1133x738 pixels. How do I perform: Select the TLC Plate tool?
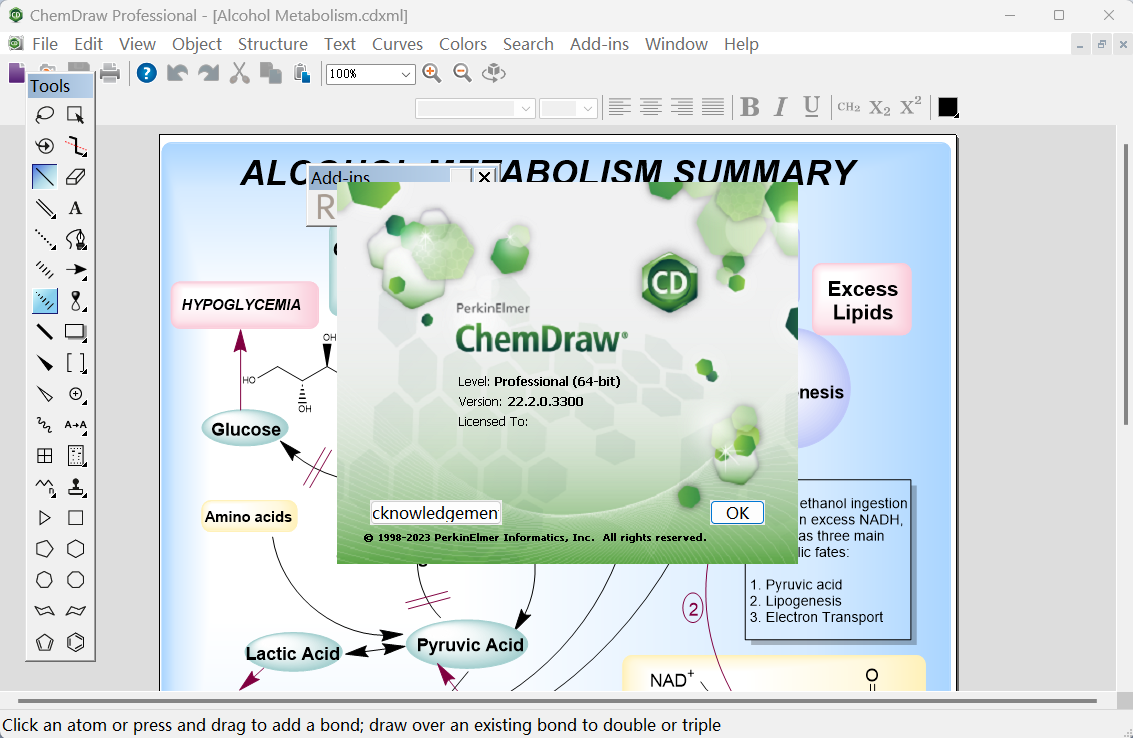(75, 456)
